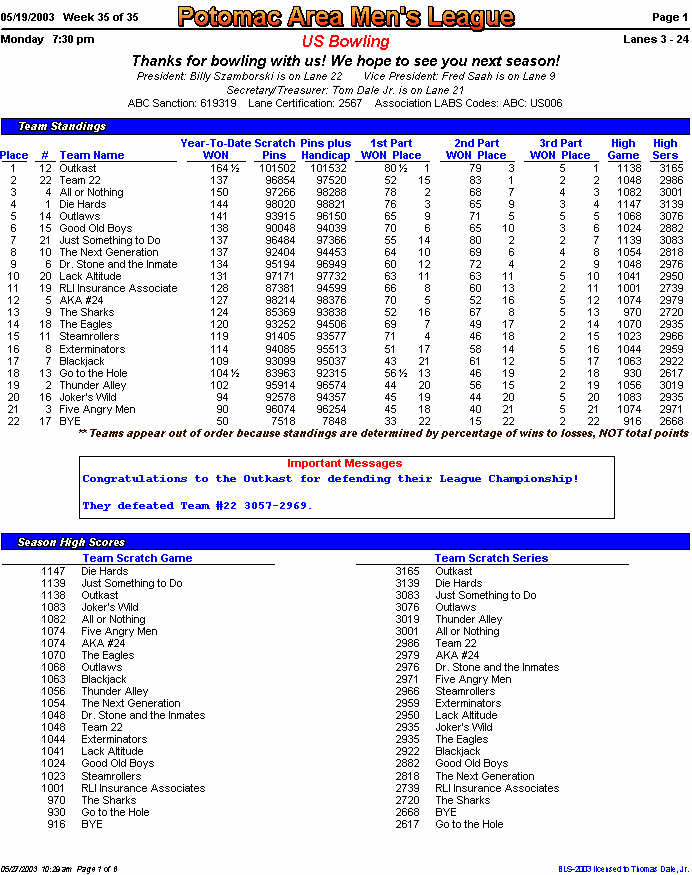Viewport: 692px width, 875px height.
Task: Select the Die Hards team row in standings
Action: click(345, 204)
